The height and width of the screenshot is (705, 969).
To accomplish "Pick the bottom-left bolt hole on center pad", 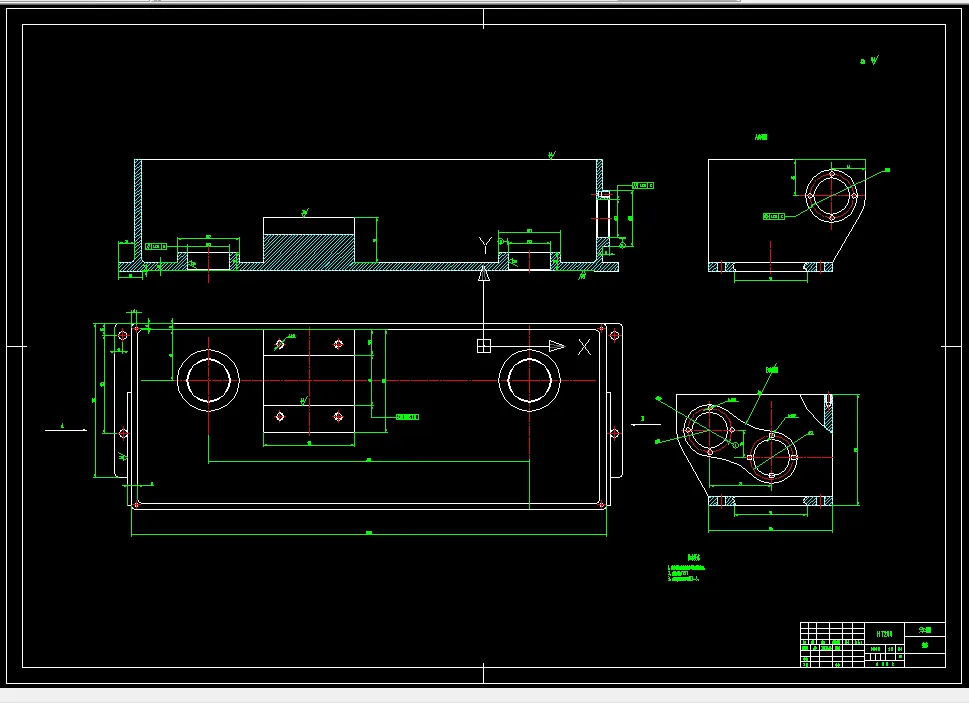I will pos(280,416).
